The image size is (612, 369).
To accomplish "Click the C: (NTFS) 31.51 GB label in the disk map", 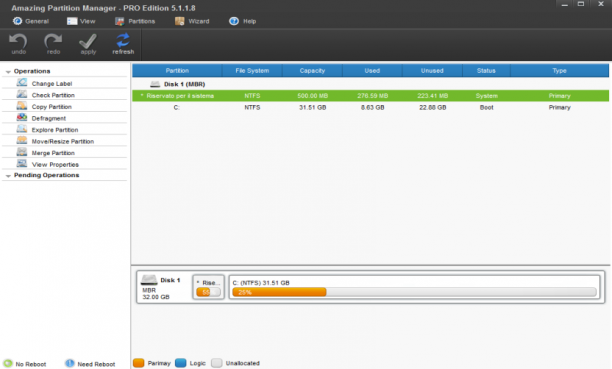I will tap(261, 283).
